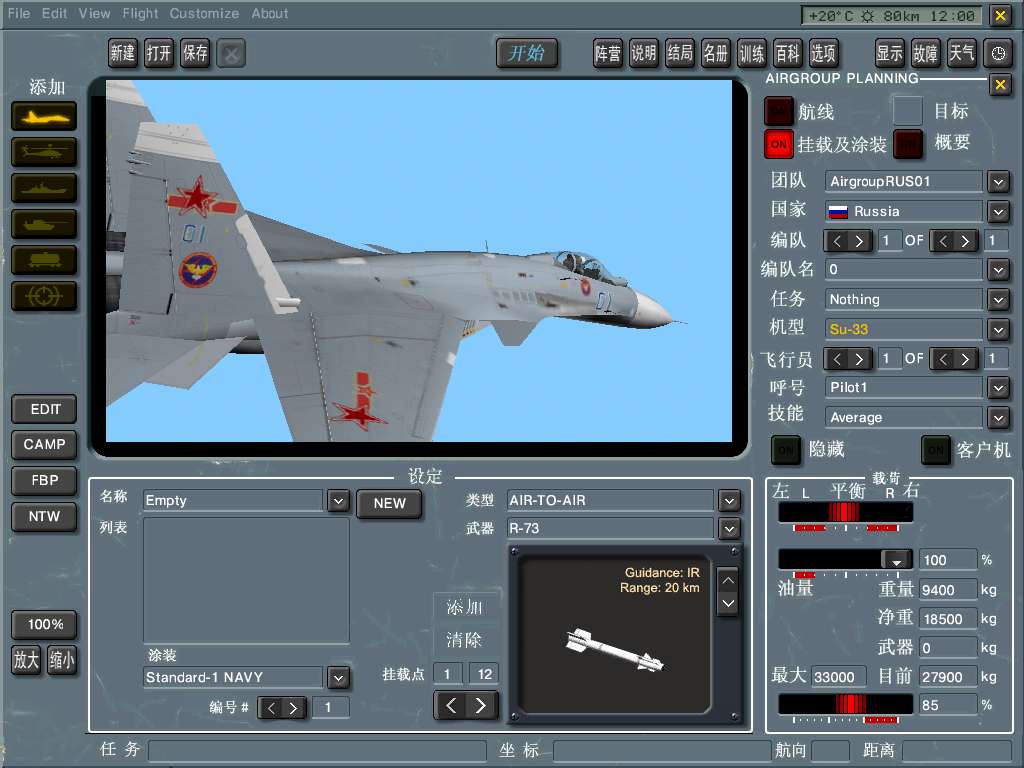The image size is (1024, 768).
Task: Open the 说明 briefing panel
Action: 643,53
